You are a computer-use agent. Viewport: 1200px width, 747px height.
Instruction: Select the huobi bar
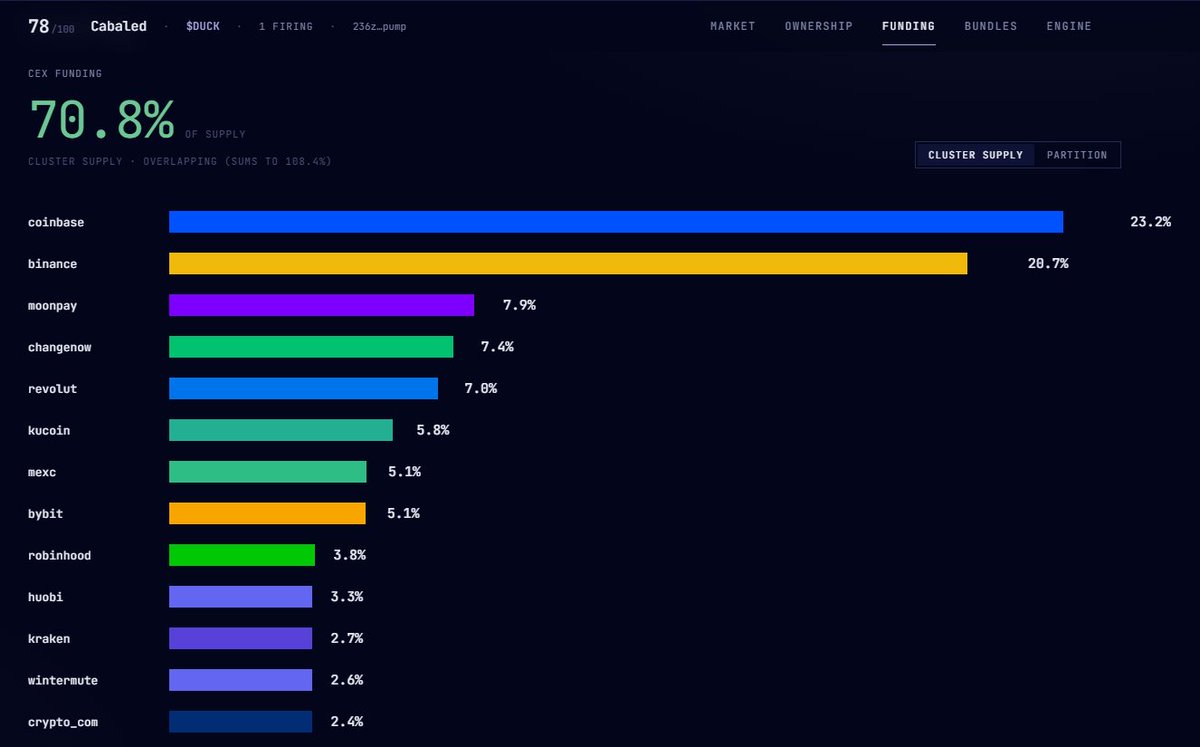click(x=240, y=597)
